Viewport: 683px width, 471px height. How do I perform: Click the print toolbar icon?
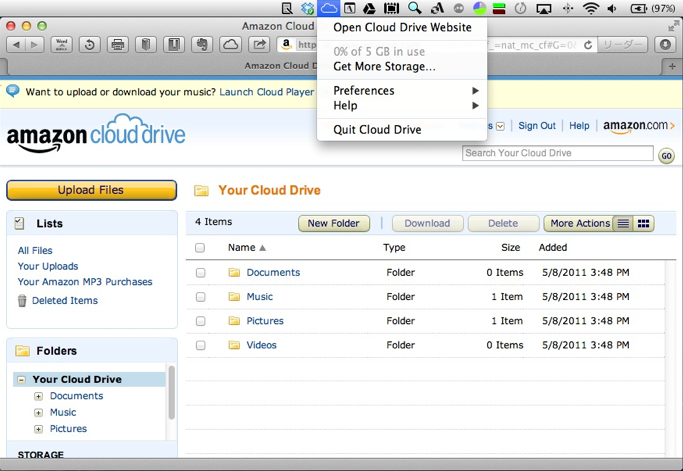coord(118,44)
